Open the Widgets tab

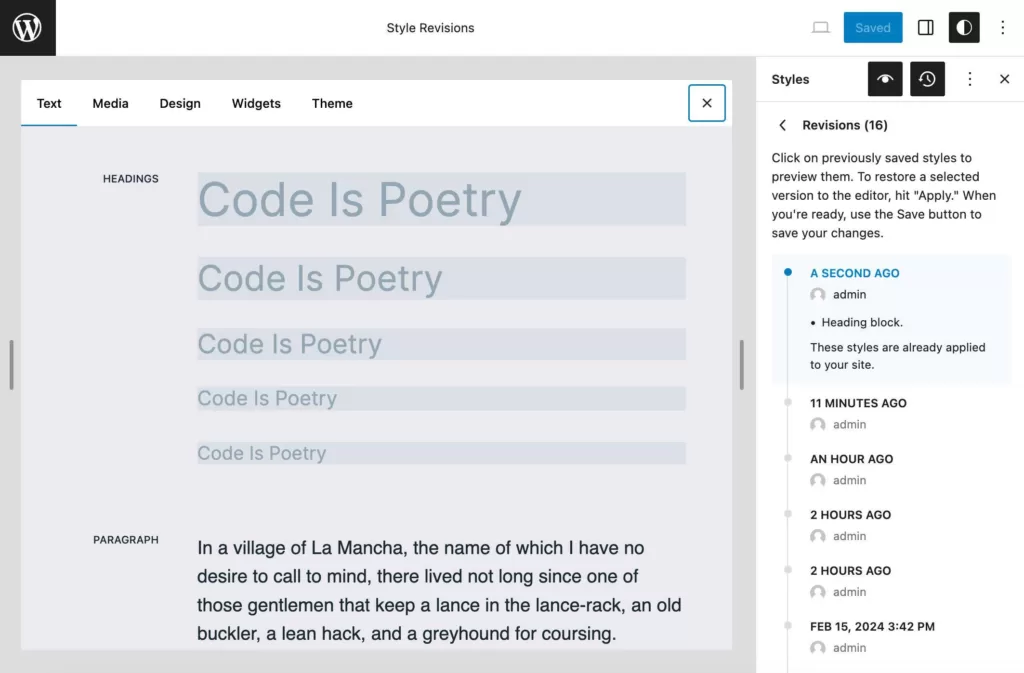coord(256,103)
